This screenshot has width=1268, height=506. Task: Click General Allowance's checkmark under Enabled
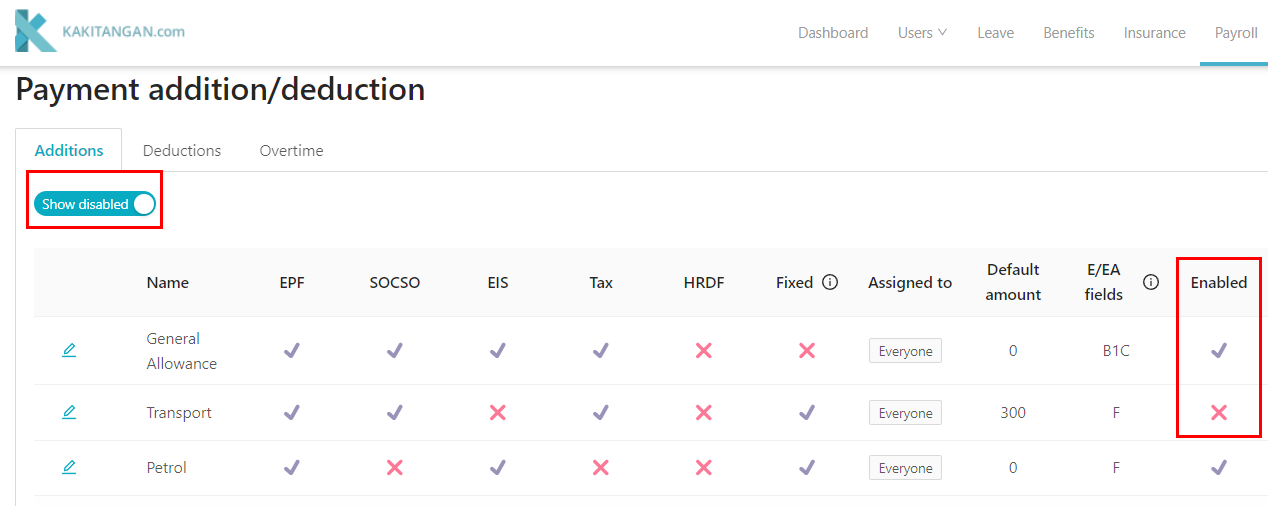tap(1218, 350)
